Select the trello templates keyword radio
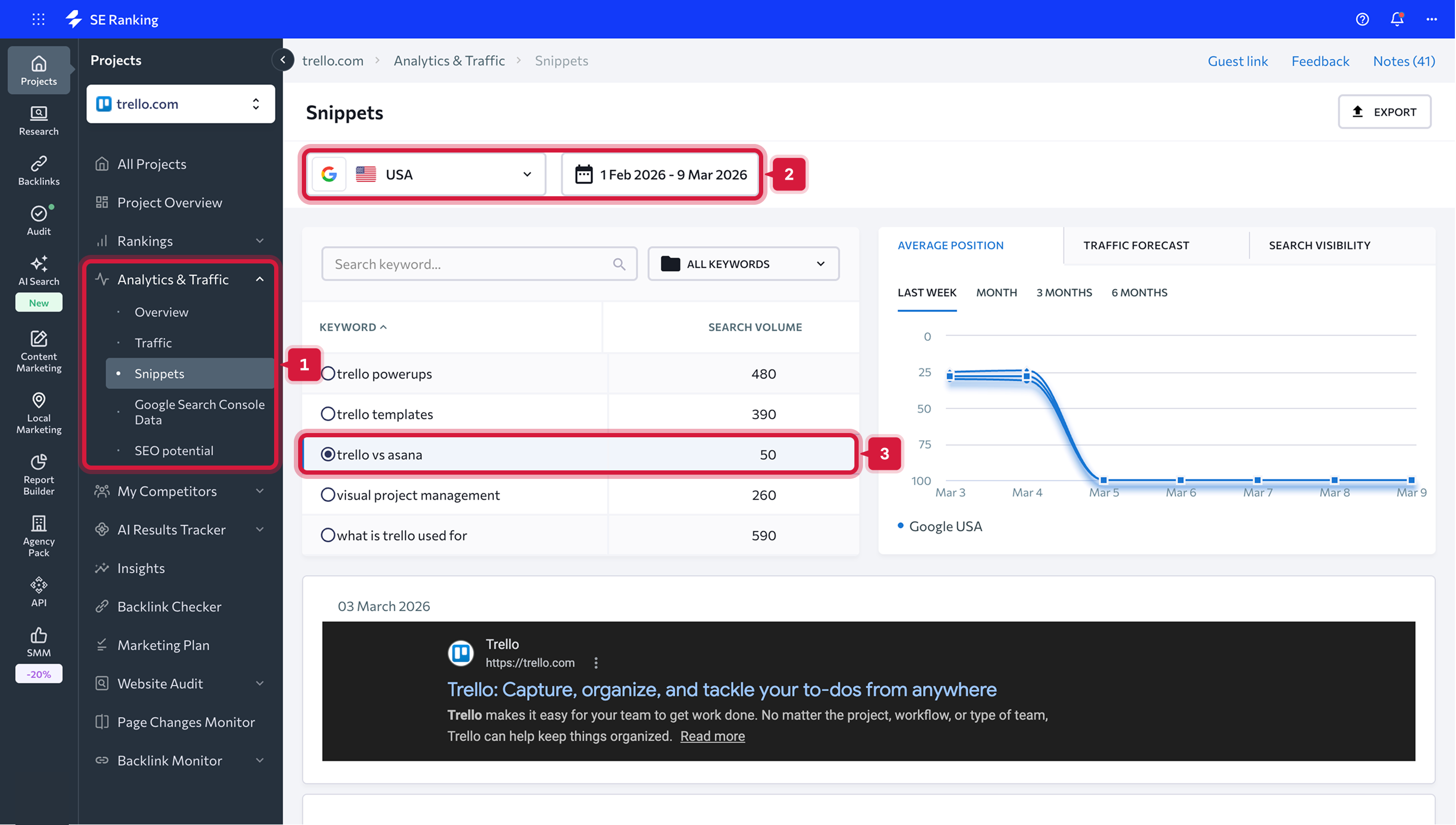This screenshot has height=825, width=1456. (x=328, y=414)
